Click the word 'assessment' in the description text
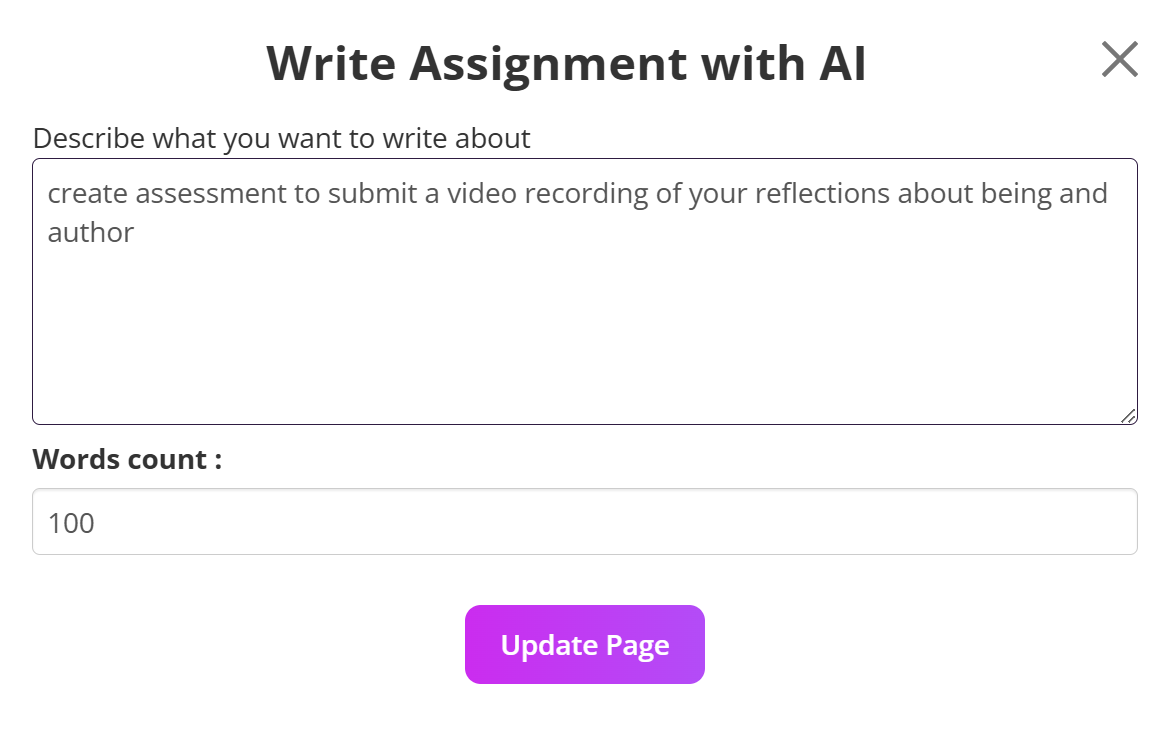The image size is (1170, 753). pyautogui.click(x=211, y=193)
